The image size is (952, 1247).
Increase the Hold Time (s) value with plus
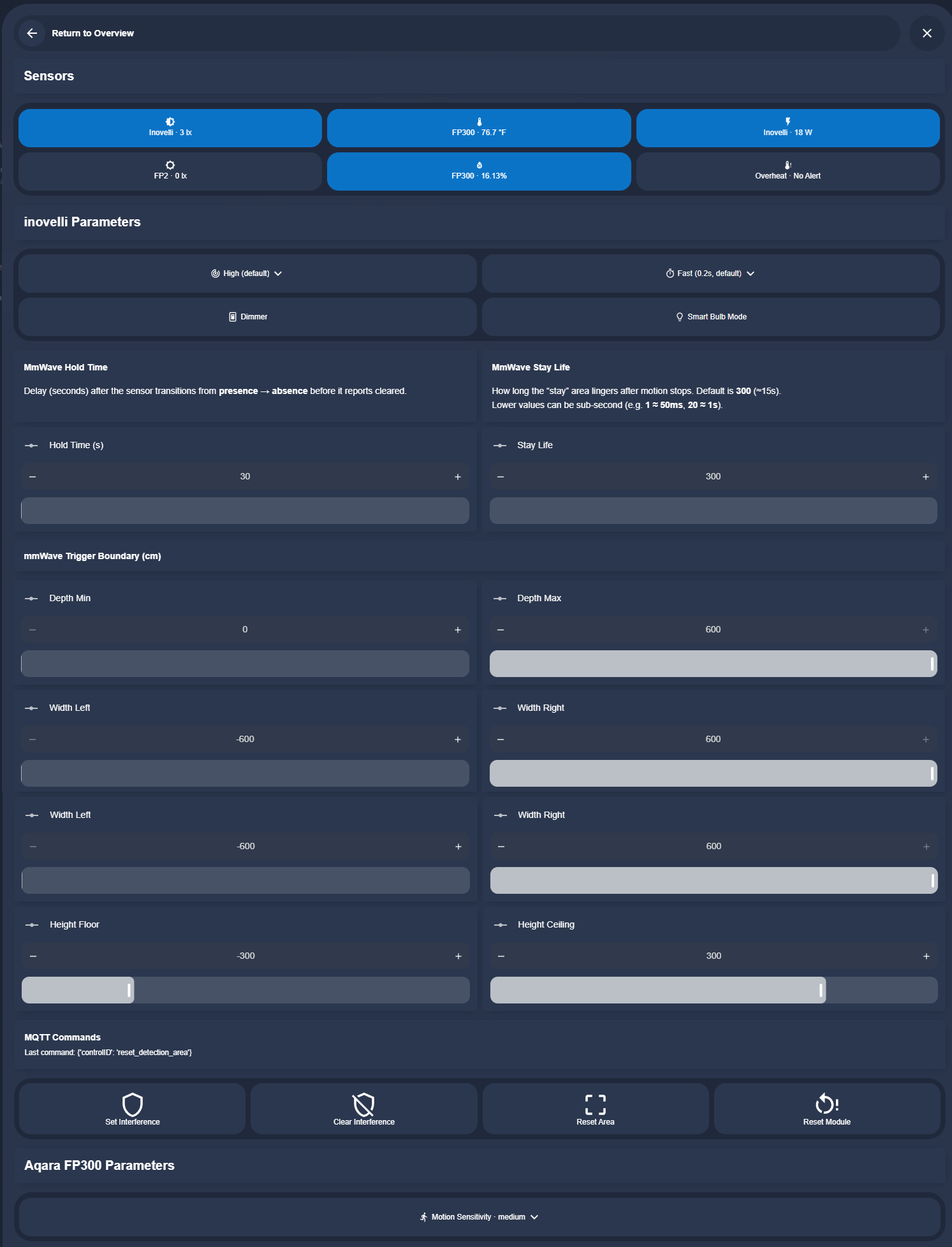(457, 477)
